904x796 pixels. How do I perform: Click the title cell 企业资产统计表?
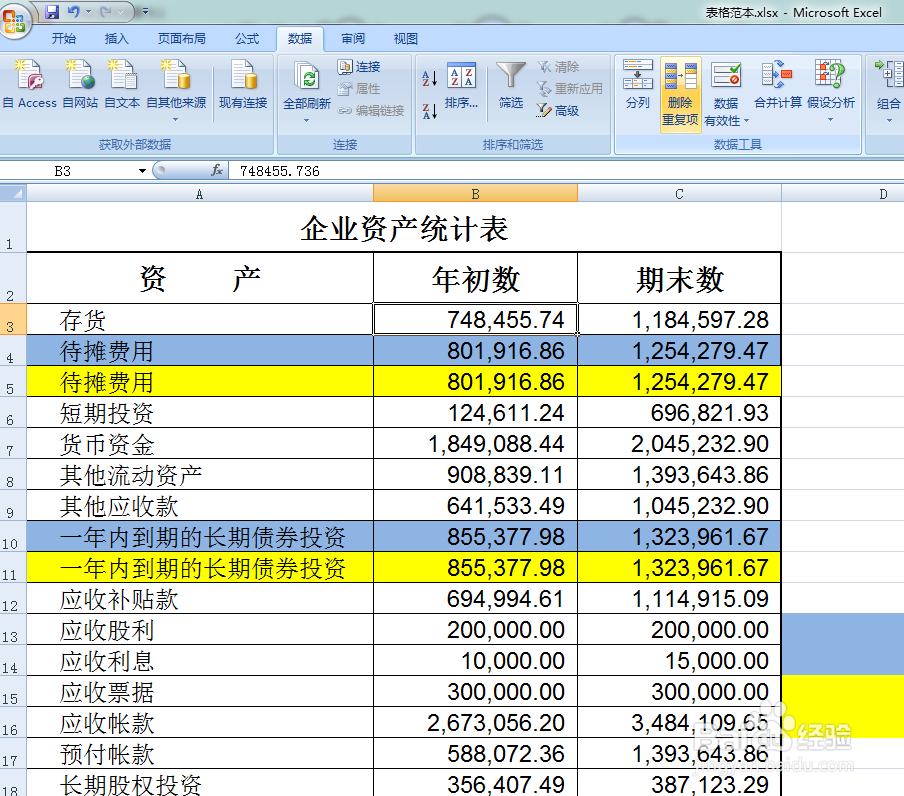click(x=404, y=227)
